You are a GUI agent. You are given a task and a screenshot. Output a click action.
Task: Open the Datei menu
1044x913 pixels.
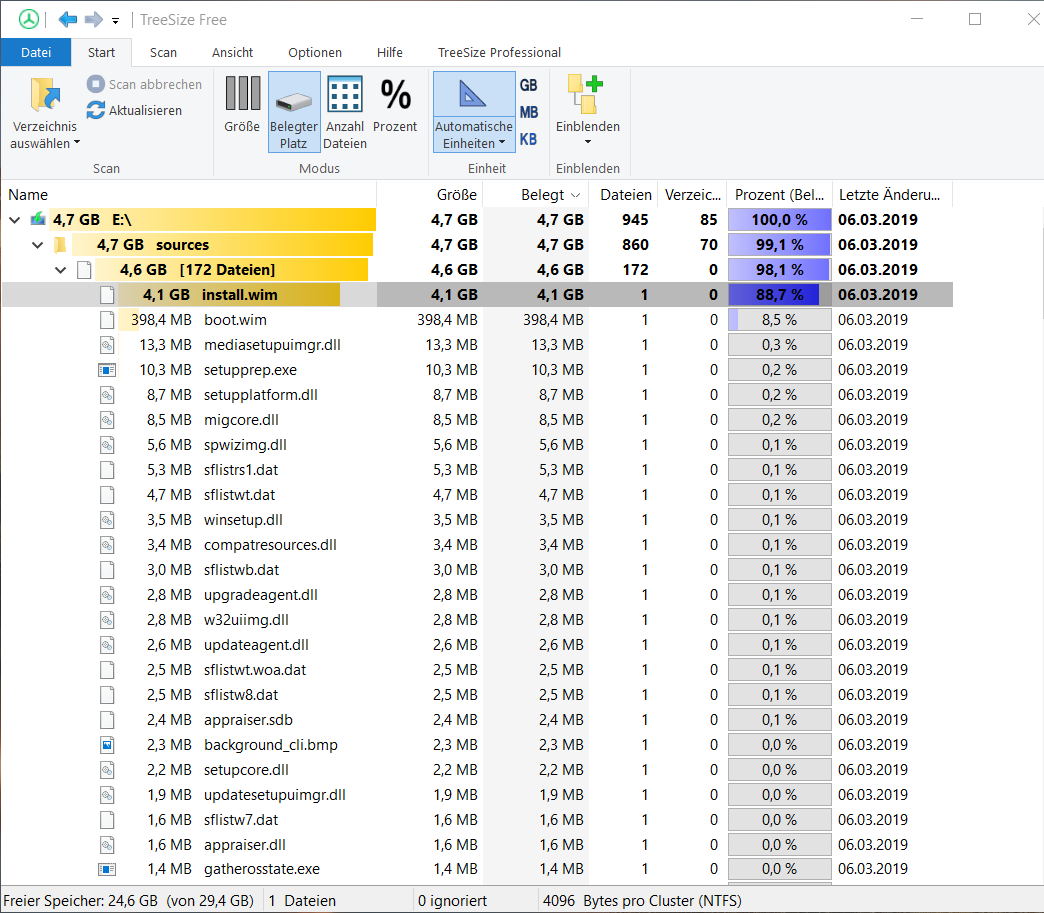(36, 52)
